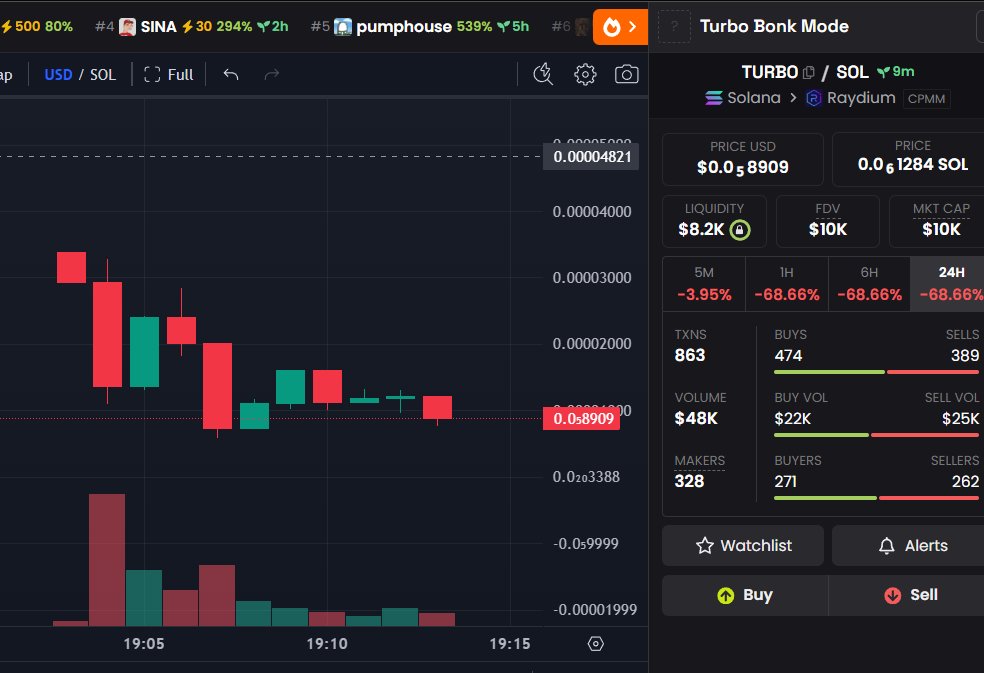Click the buys versus sells ratio bar
This screenshot has height=673, width=984.
(877, 372)
